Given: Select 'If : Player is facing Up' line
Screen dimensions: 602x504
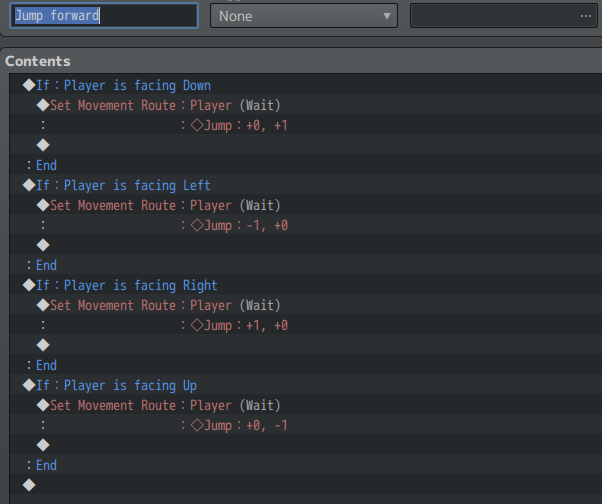Looking at the screenshot, I should pyautogui.click(x=306, y=385).
